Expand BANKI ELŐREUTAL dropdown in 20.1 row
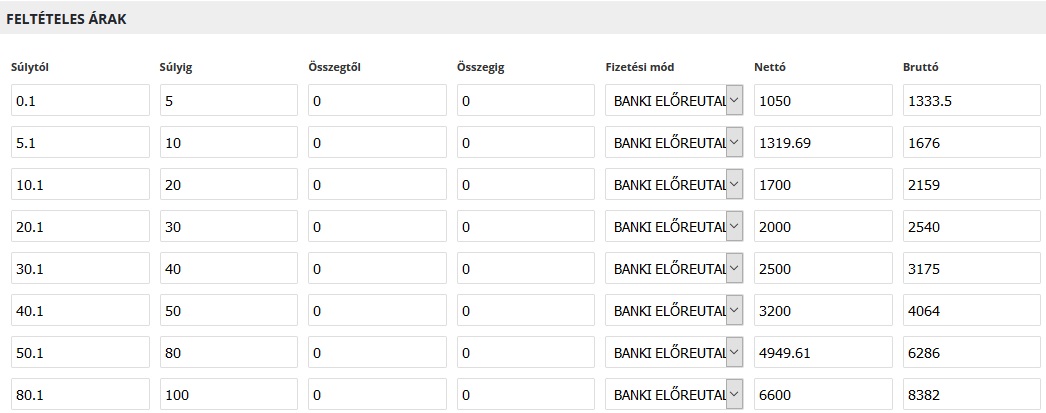This screenshot has width=1046, height=413. [674, 226]
